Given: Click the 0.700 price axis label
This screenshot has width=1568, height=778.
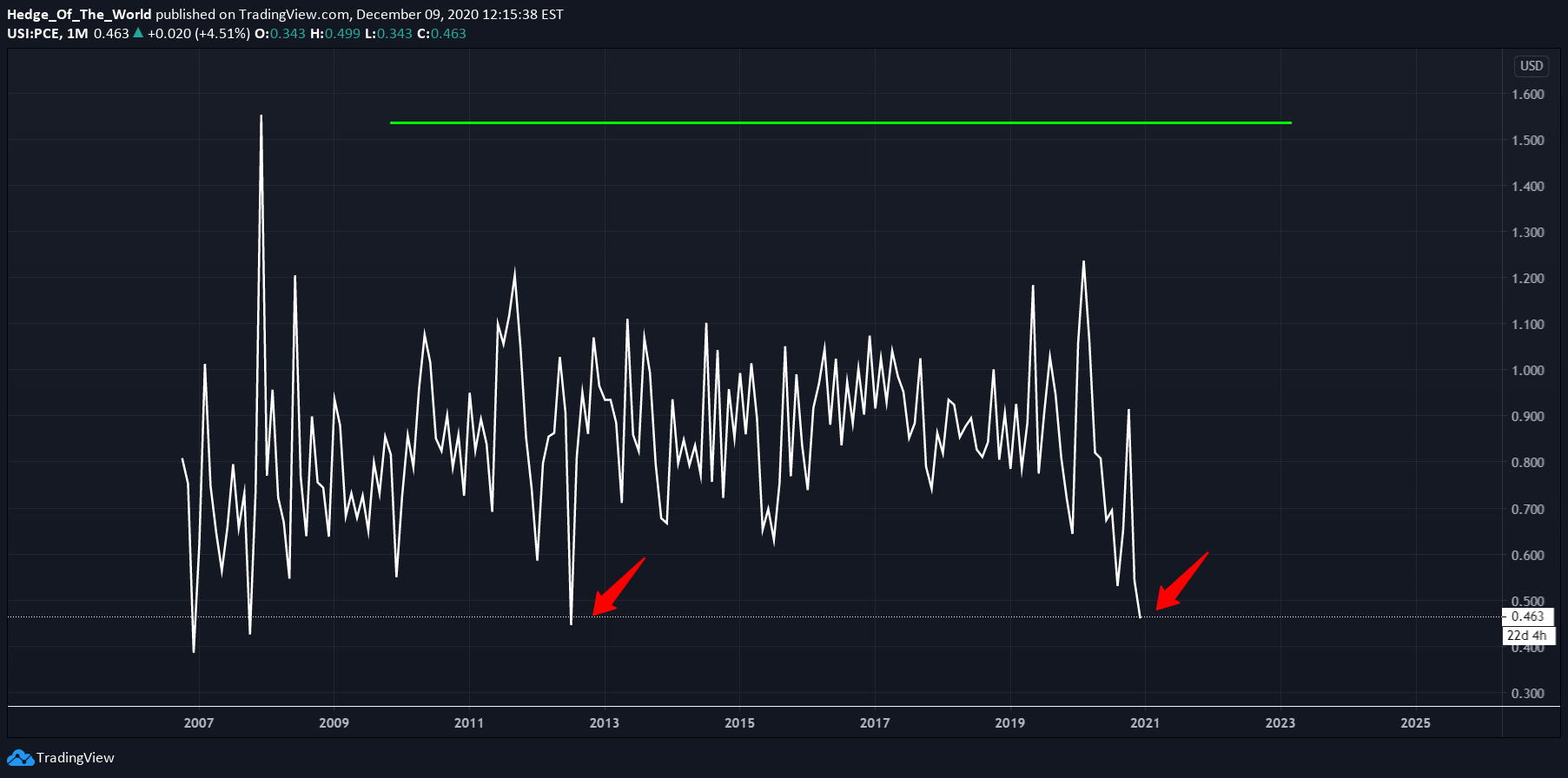Looking at the screenshot, I should tap(1528, 509).
